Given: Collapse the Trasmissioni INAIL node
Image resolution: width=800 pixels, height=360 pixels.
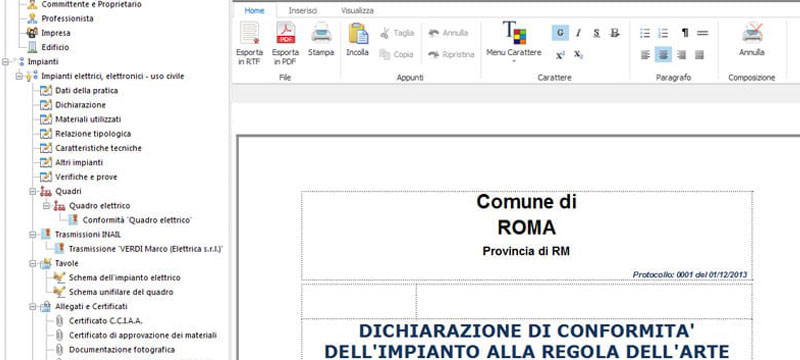Looking at the screenshot, I should click(x=33, y=235).
